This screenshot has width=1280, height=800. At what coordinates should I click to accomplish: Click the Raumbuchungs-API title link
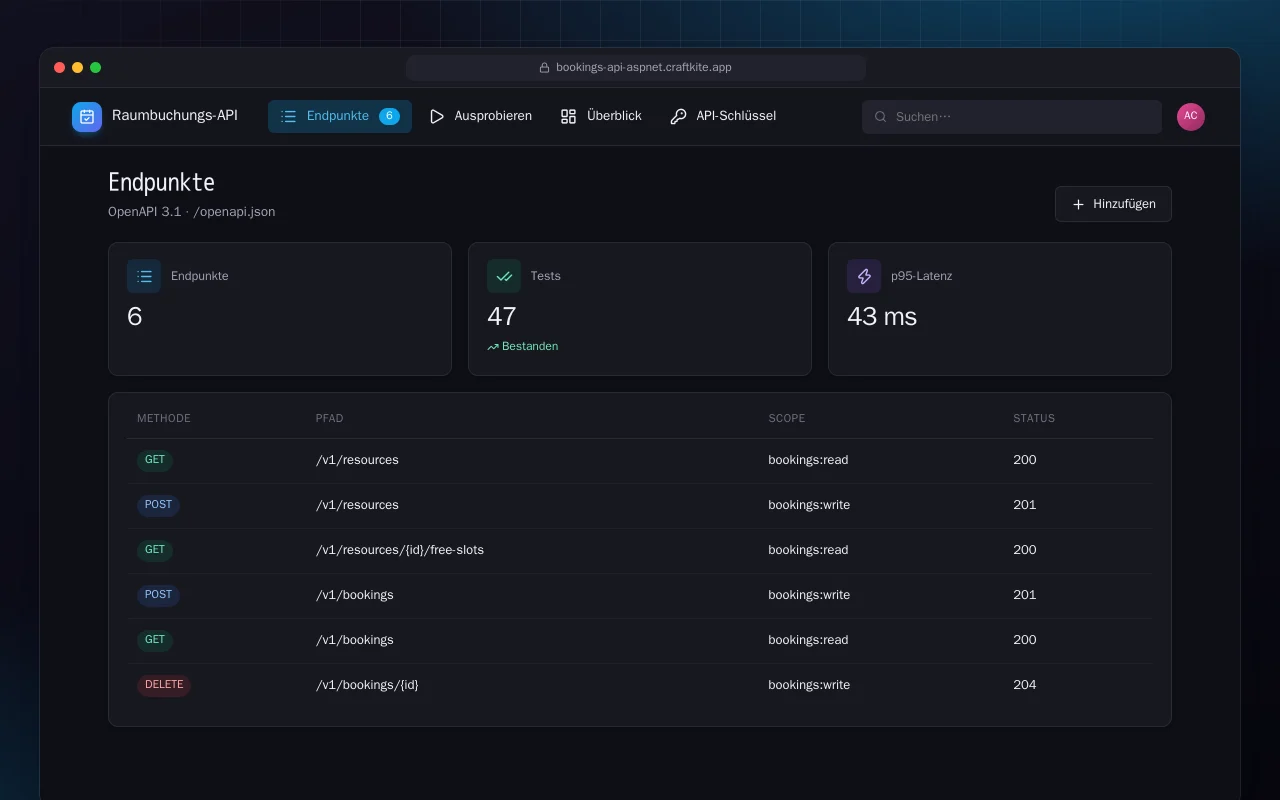pos(175,116)
